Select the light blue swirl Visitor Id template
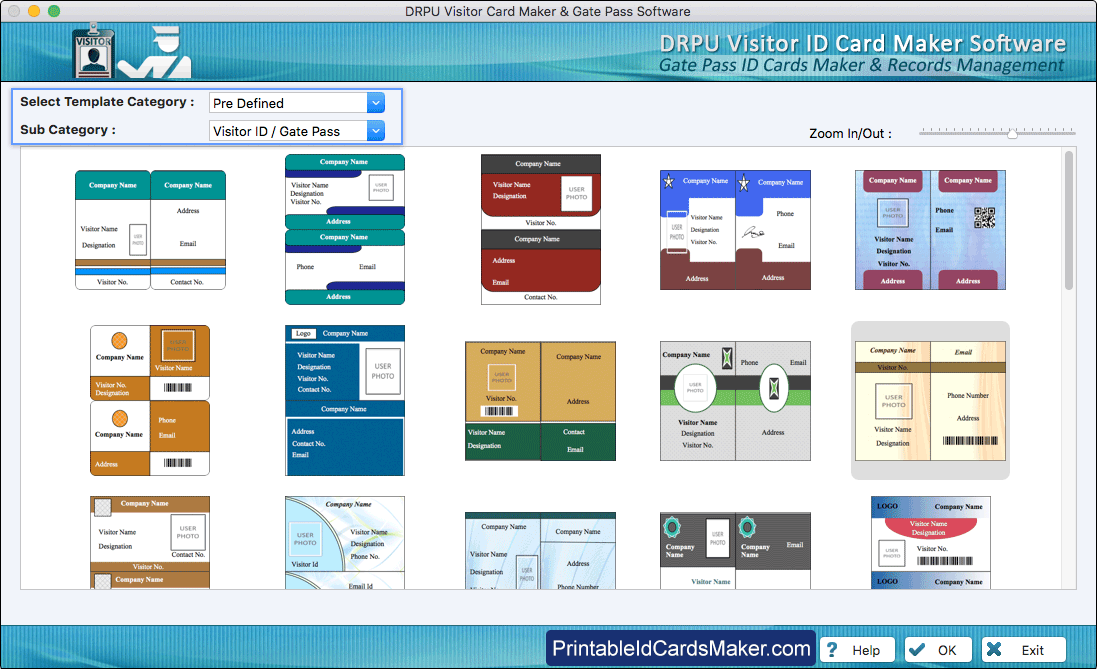 click(x=345, y=542)
